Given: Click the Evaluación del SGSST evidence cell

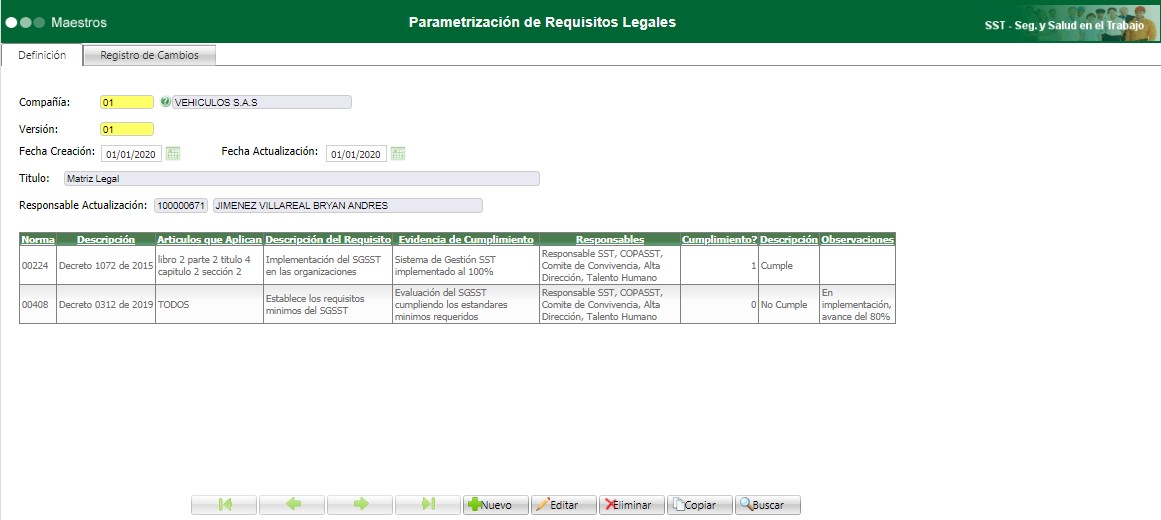Looking at the screenshot, I should pyautogui.click(x=466, y=304).
